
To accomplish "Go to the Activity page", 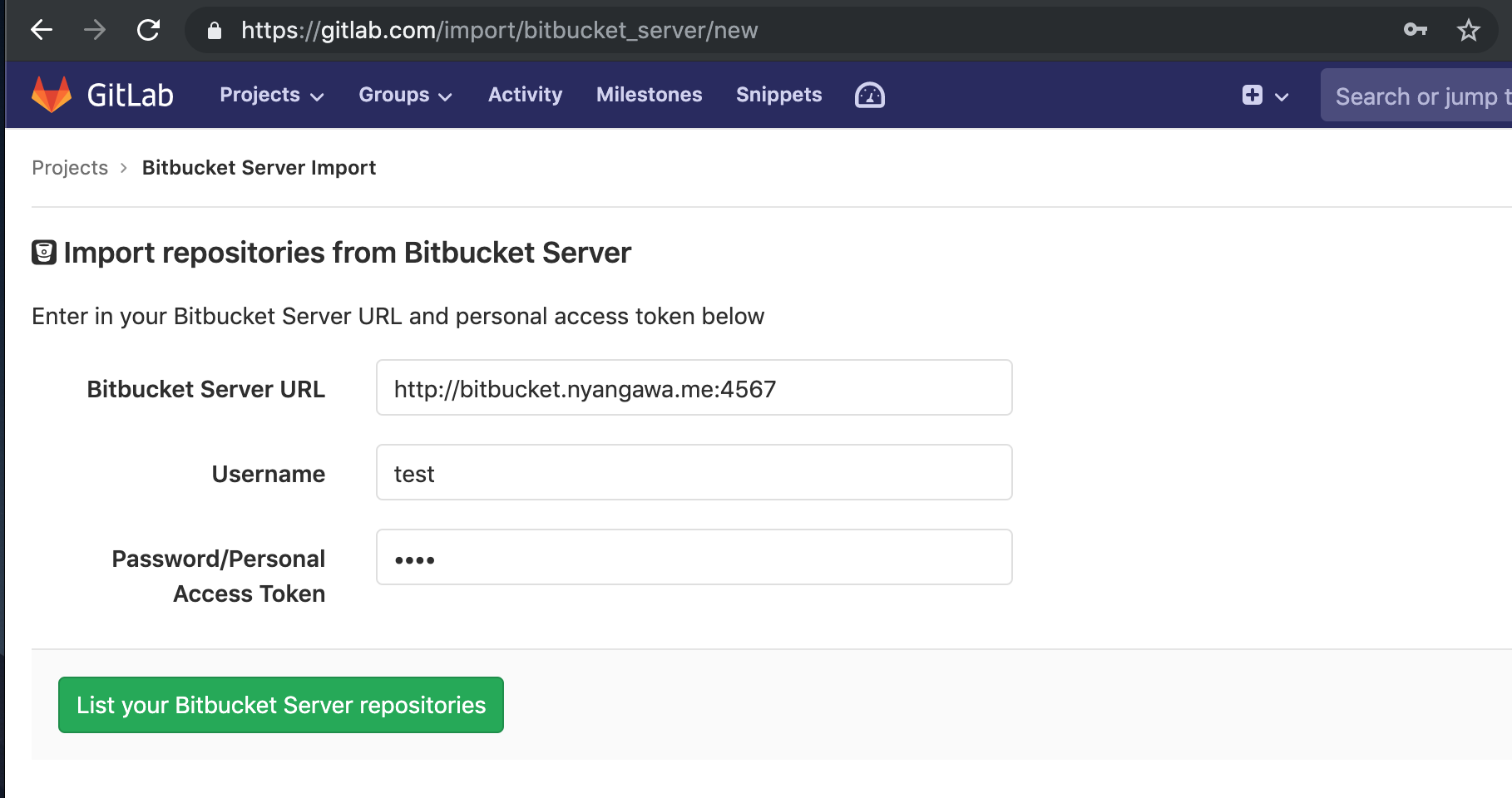I will pyautogui.click(x=525, y=96).
